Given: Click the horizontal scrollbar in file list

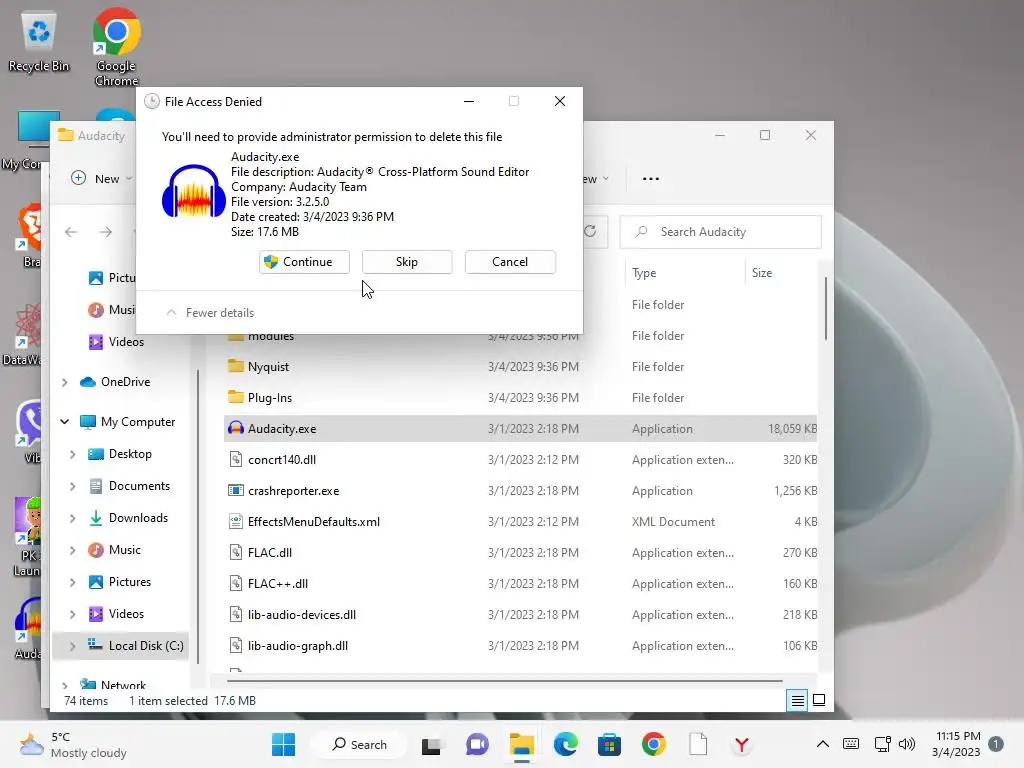Looking at the screenshot, I should [x=505, y=681].
